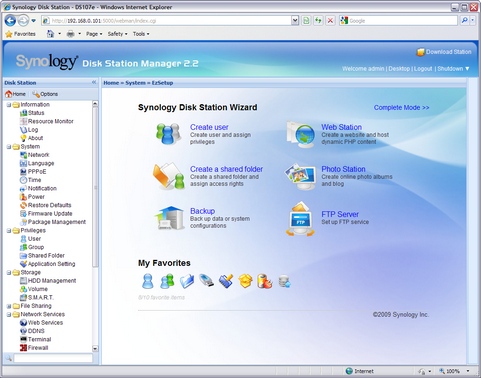Click the browser address bar field
The image size is (481, 378).
pyautogui.click(x=170, y=21)
